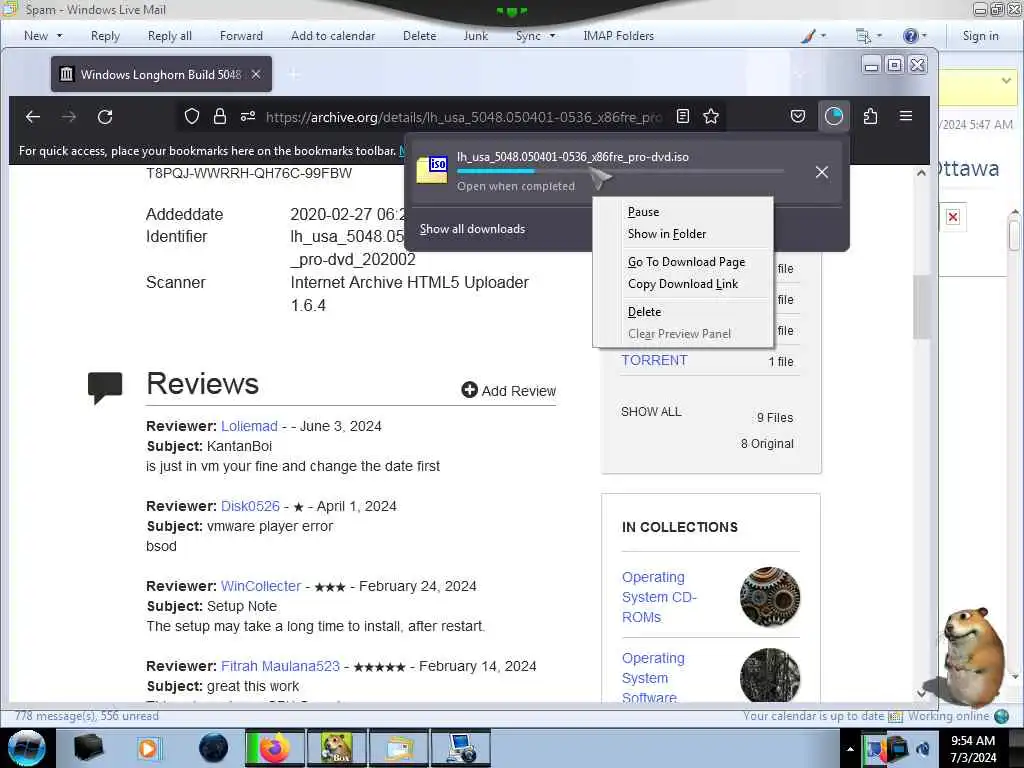Screen dimensions: 1024x768
Task: Show hidden system tray icons
Action: click(x=850, y=749)
